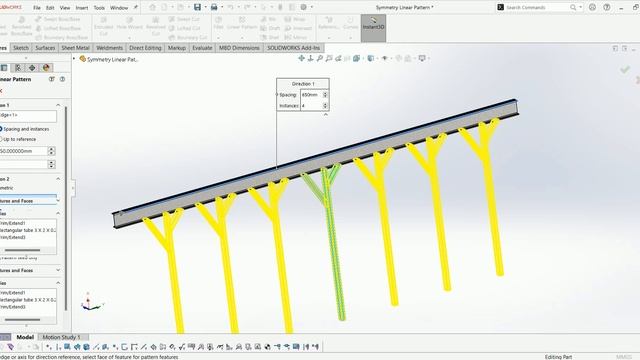Open the Window menu

pos(119,8)
